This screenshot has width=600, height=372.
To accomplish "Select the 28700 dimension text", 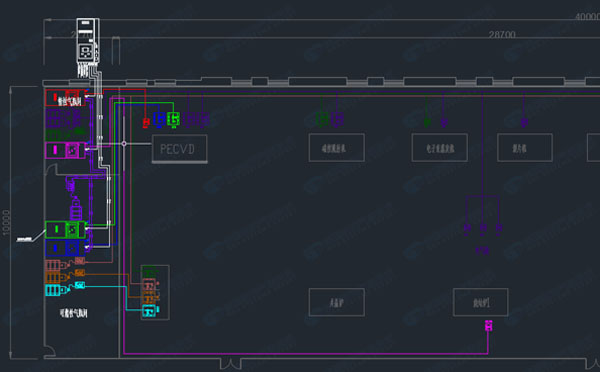I will pyautogui.click(x=502, y=34).
